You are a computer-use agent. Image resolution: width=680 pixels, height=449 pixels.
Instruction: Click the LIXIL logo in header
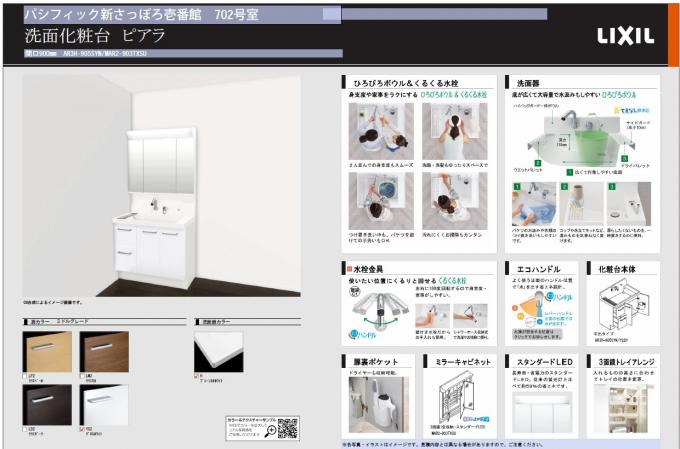click(x=625, y=36)
